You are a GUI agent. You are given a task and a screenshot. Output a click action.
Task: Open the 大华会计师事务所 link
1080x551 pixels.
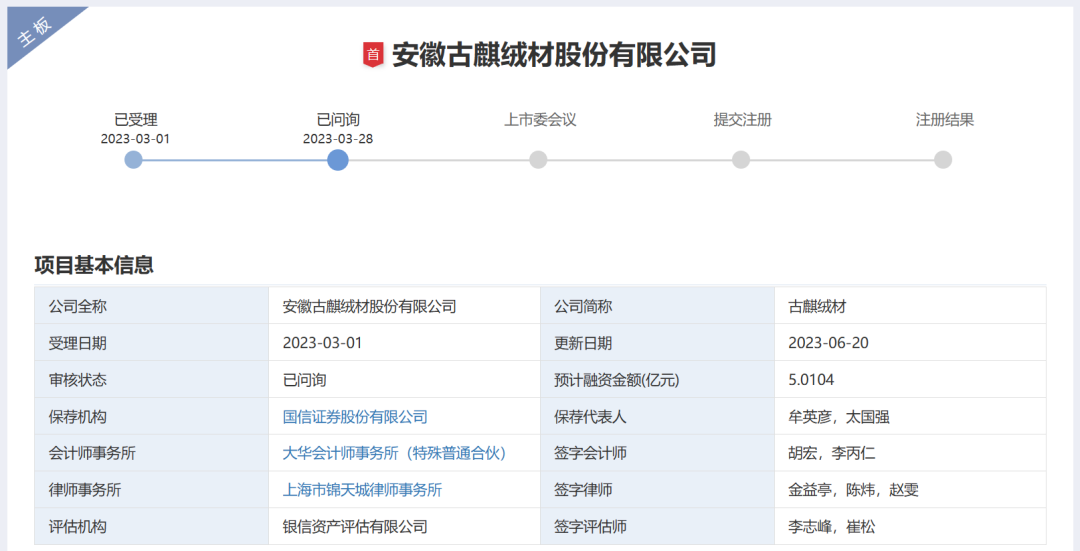(x=394, y=453)
